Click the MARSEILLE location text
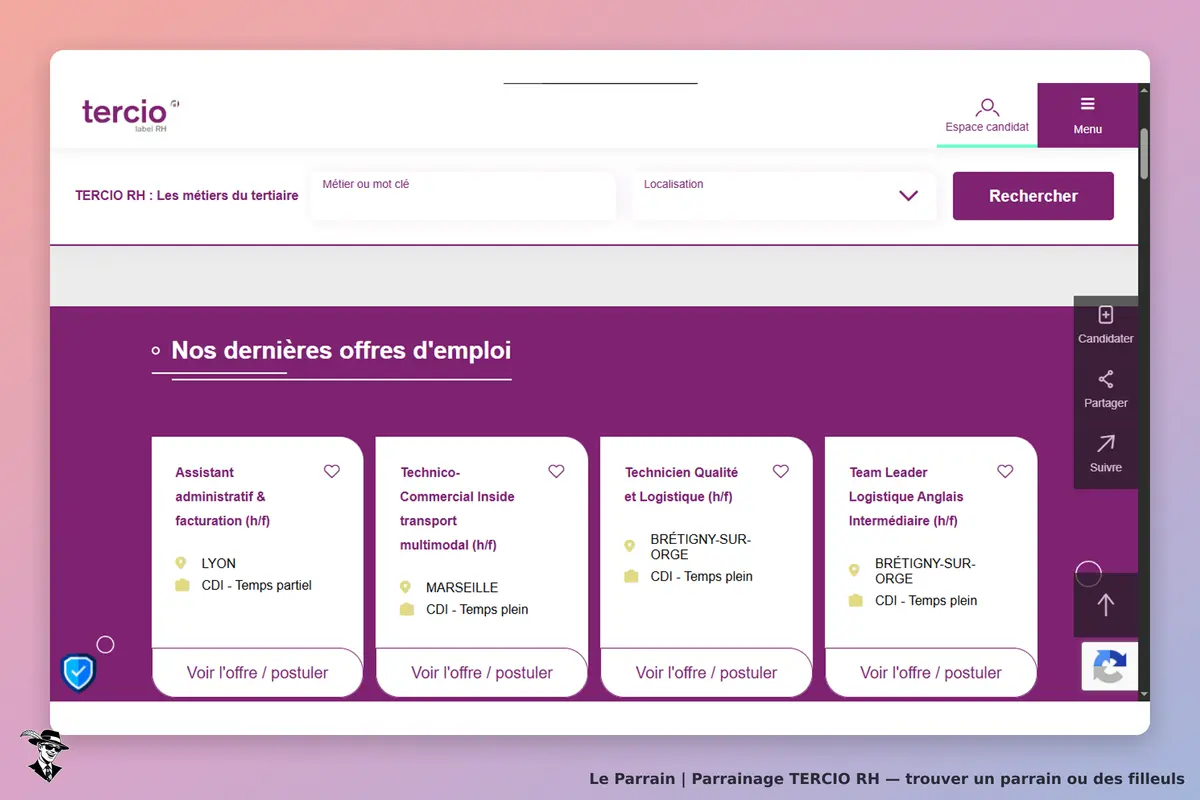This screenshot has width=1200, height=800. pos(462,587)
